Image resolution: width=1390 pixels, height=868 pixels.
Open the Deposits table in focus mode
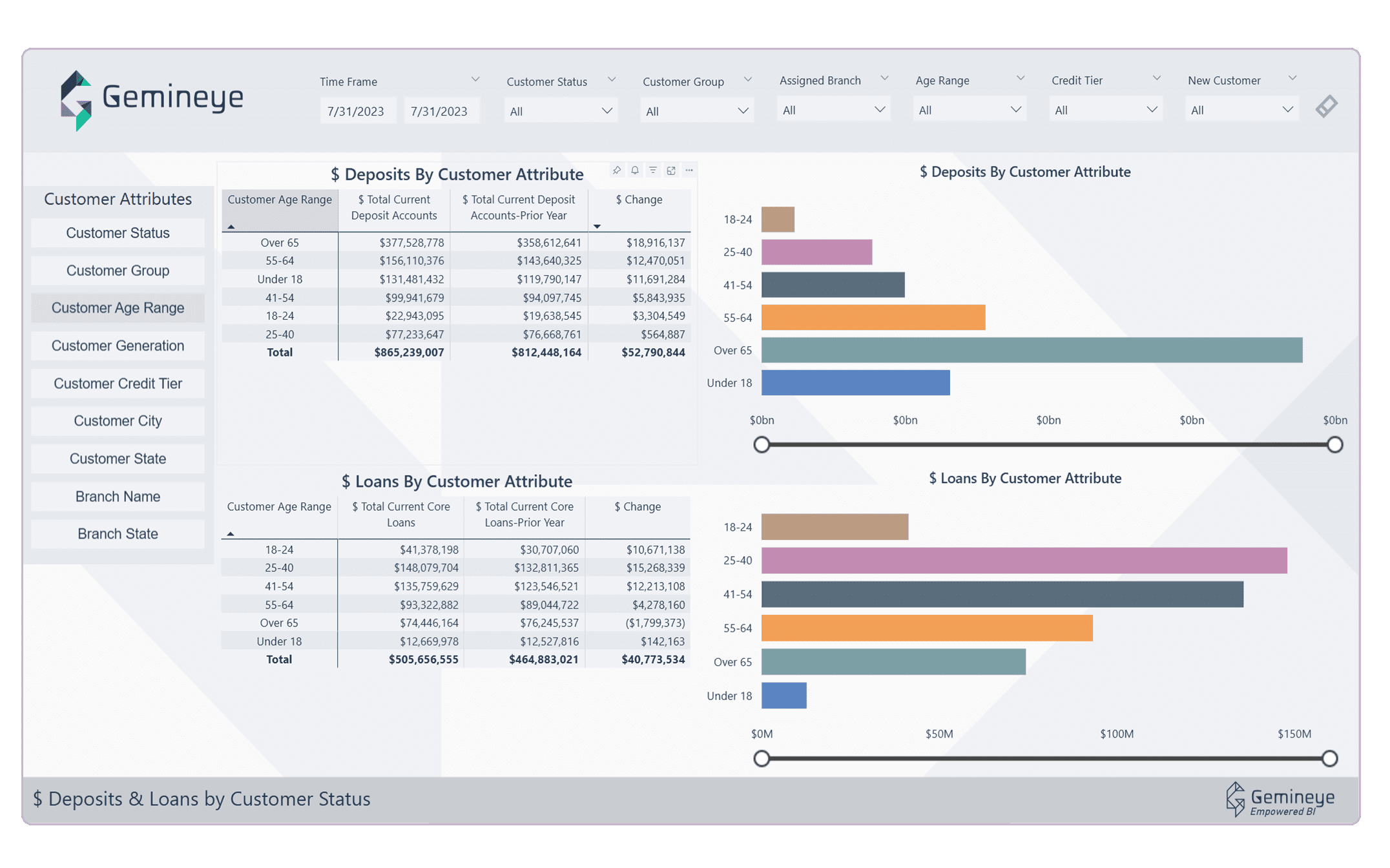(671, 170)
